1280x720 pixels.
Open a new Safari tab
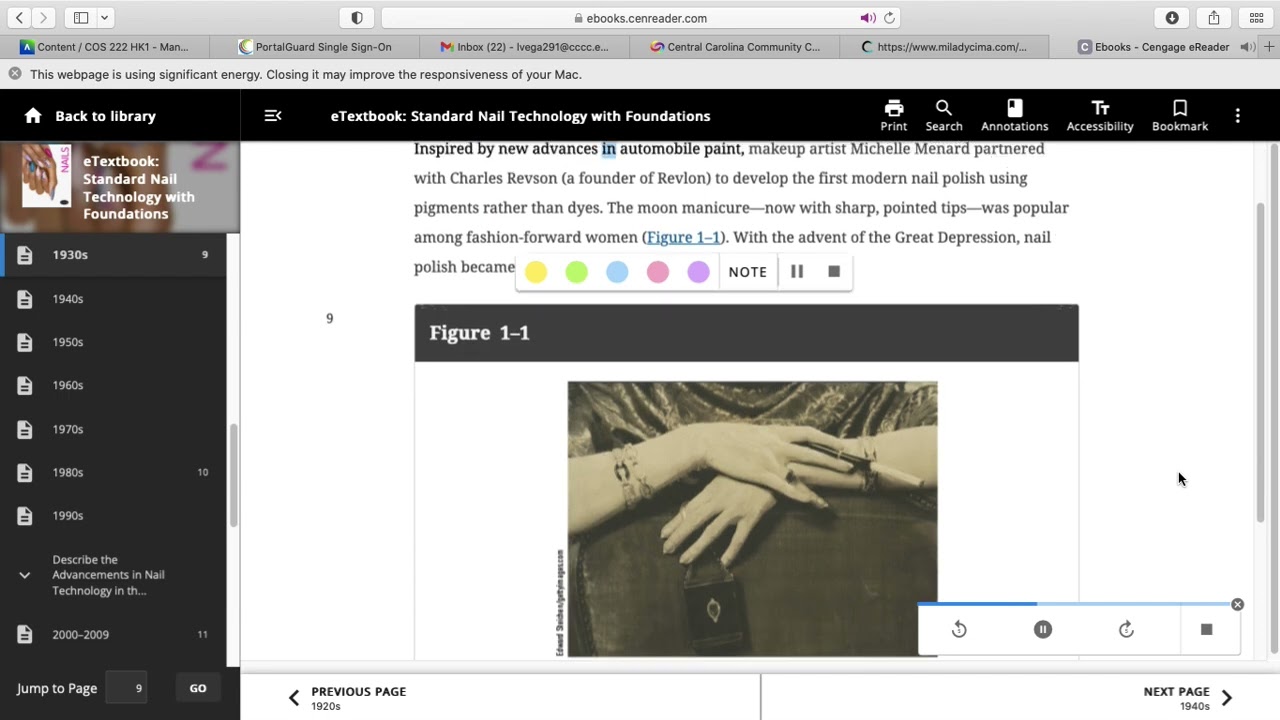point(1270,47)
